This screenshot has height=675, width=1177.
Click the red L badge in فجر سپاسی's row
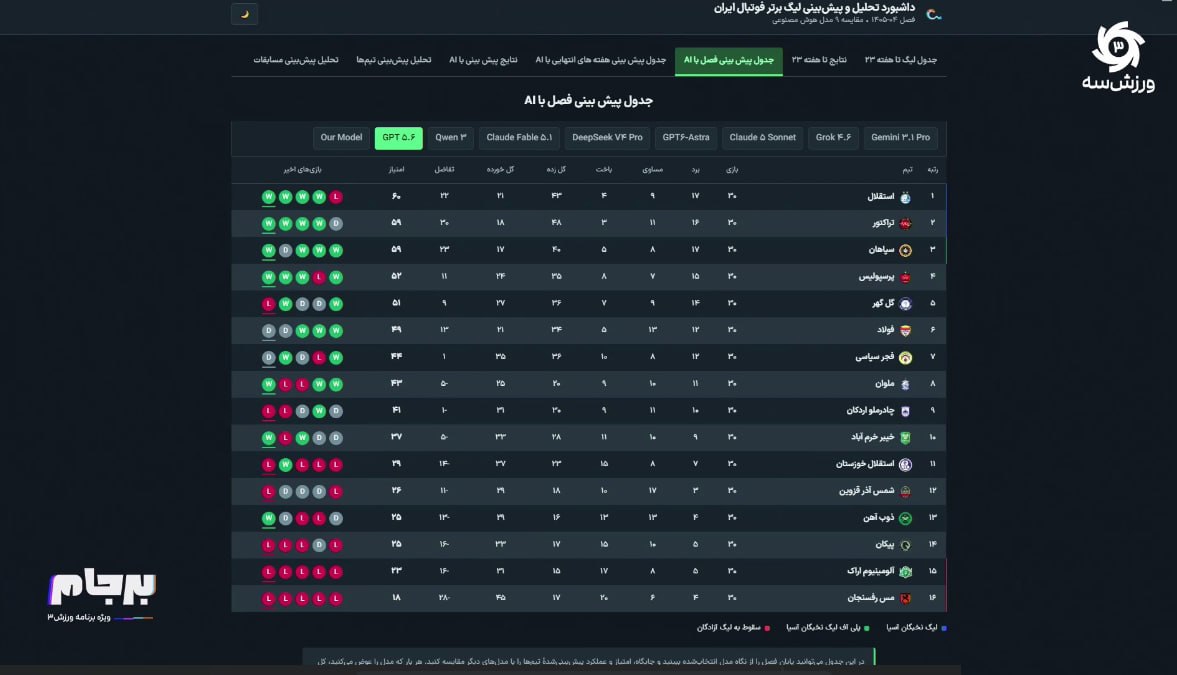319,357
